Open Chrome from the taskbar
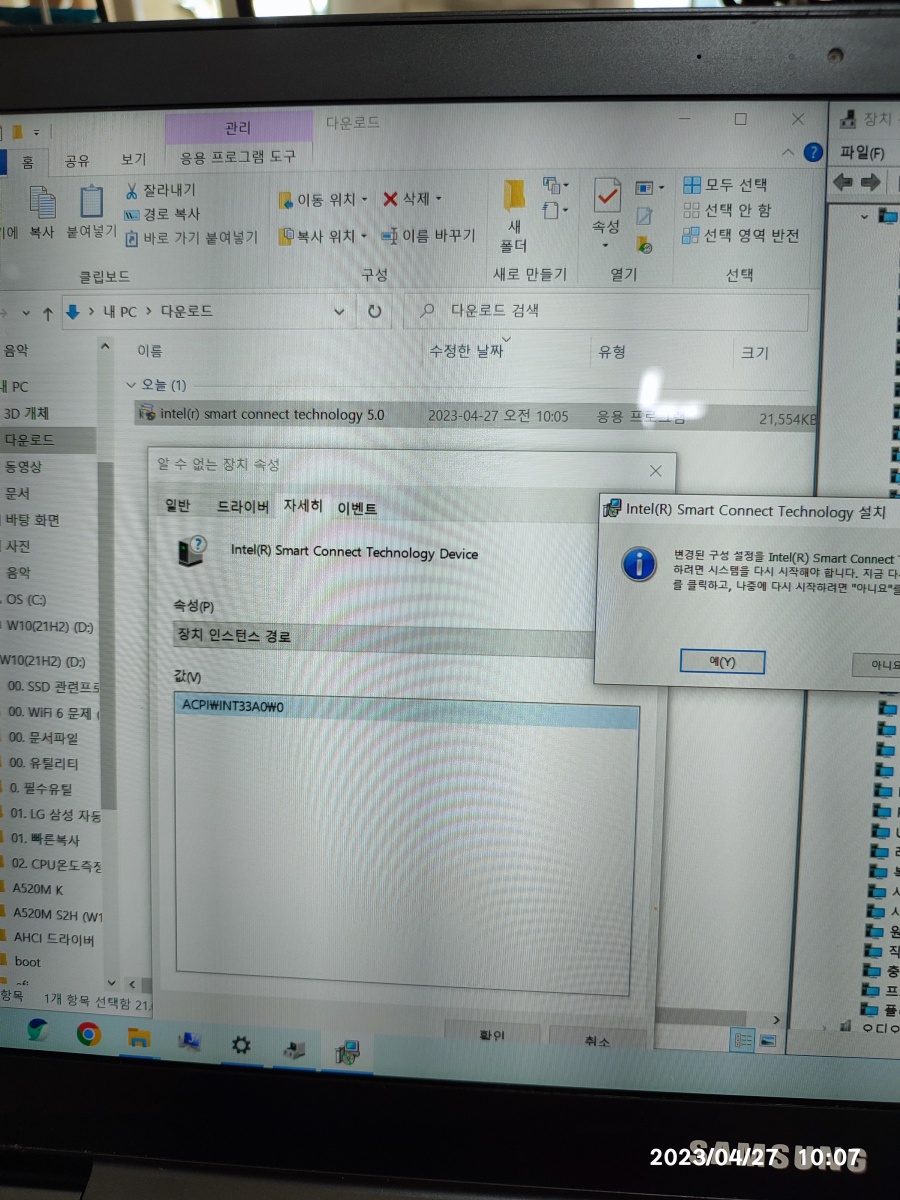This screenshot has height=1200, width=900. (89, 1033)
